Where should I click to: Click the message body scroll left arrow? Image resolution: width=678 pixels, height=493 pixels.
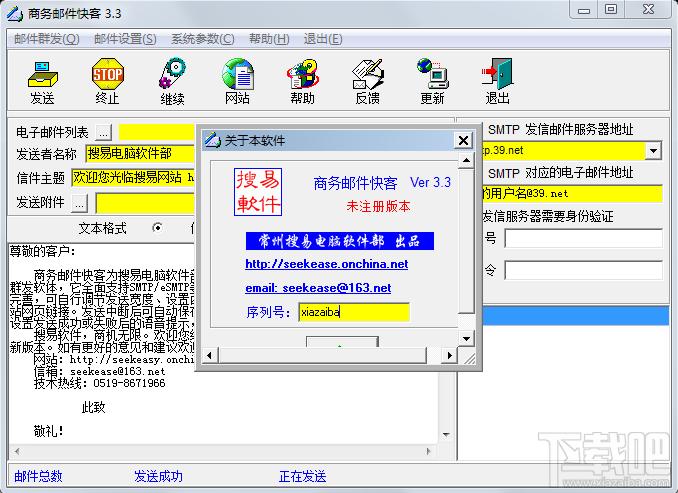click(17, 451)
